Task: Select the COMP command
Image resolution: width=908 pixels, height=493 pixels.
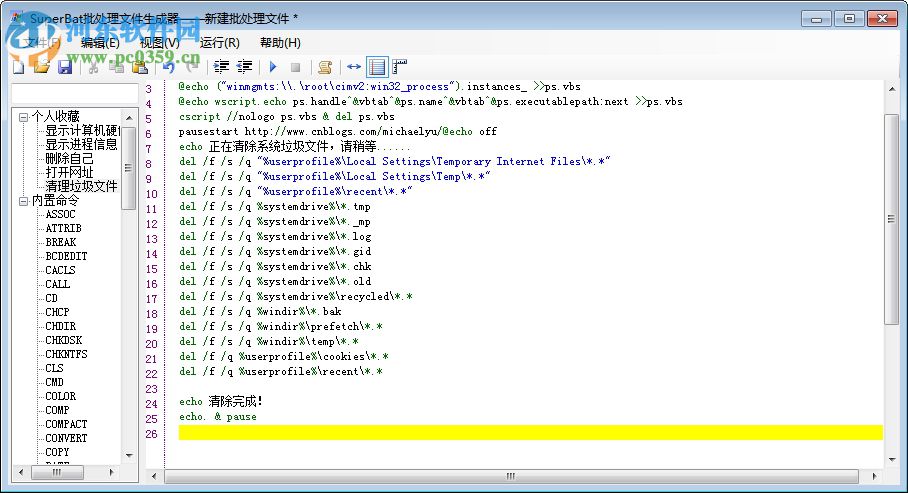Action: point(57,410)
